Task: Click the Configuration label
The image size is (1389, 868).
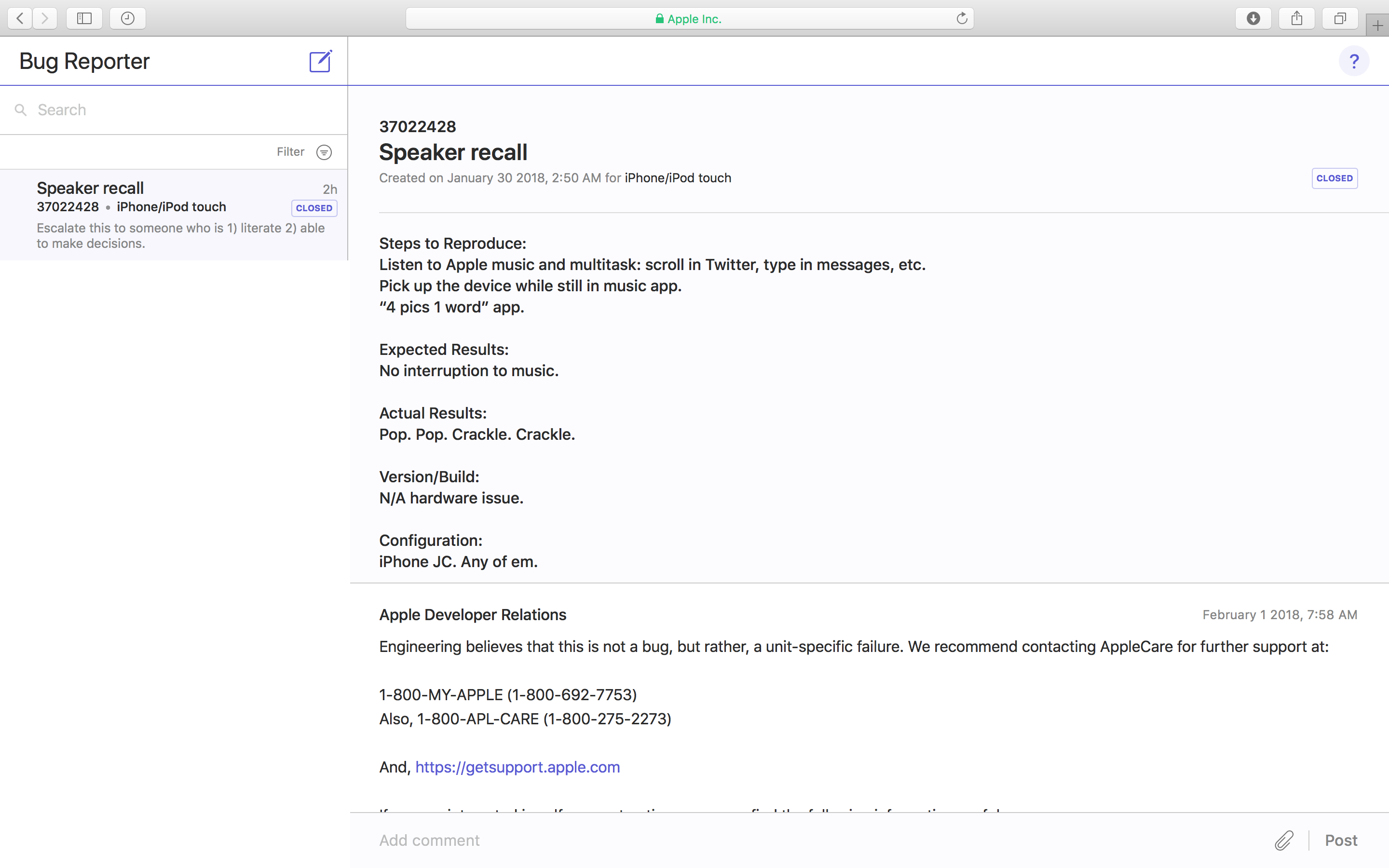Action: (431, 541)
